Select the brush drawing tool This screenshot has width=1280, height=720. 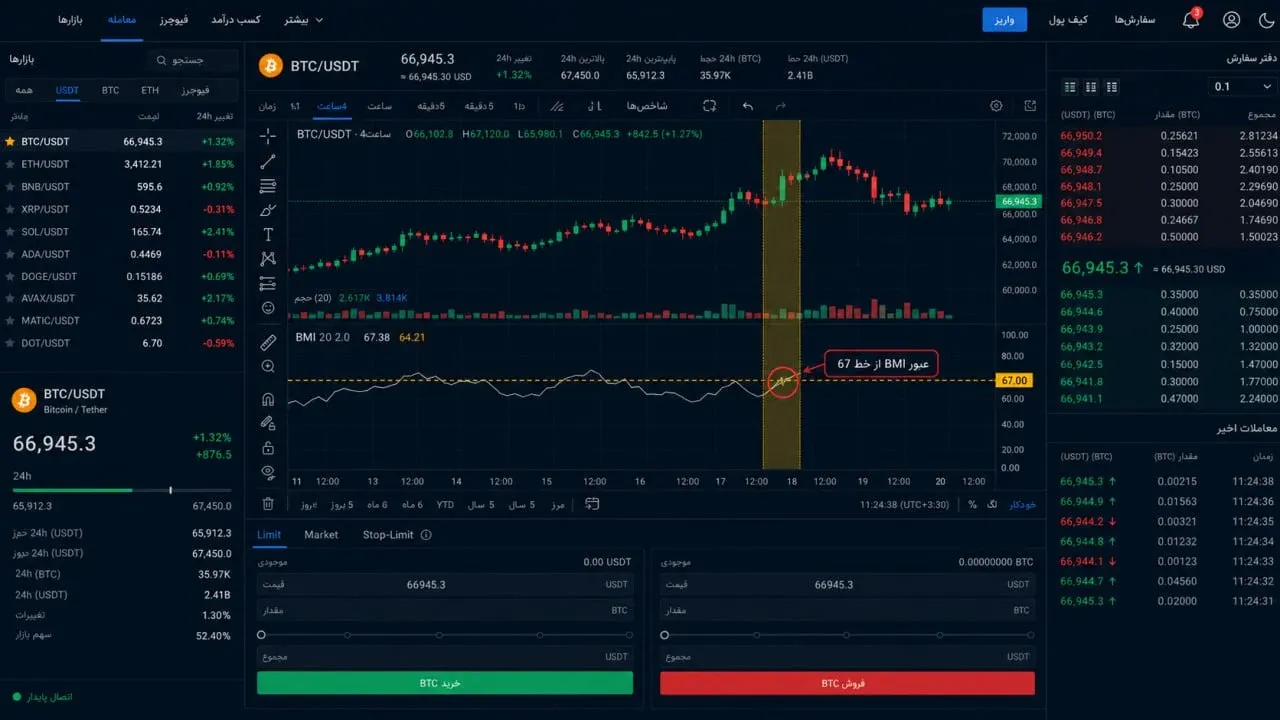(x=268, y=210)
